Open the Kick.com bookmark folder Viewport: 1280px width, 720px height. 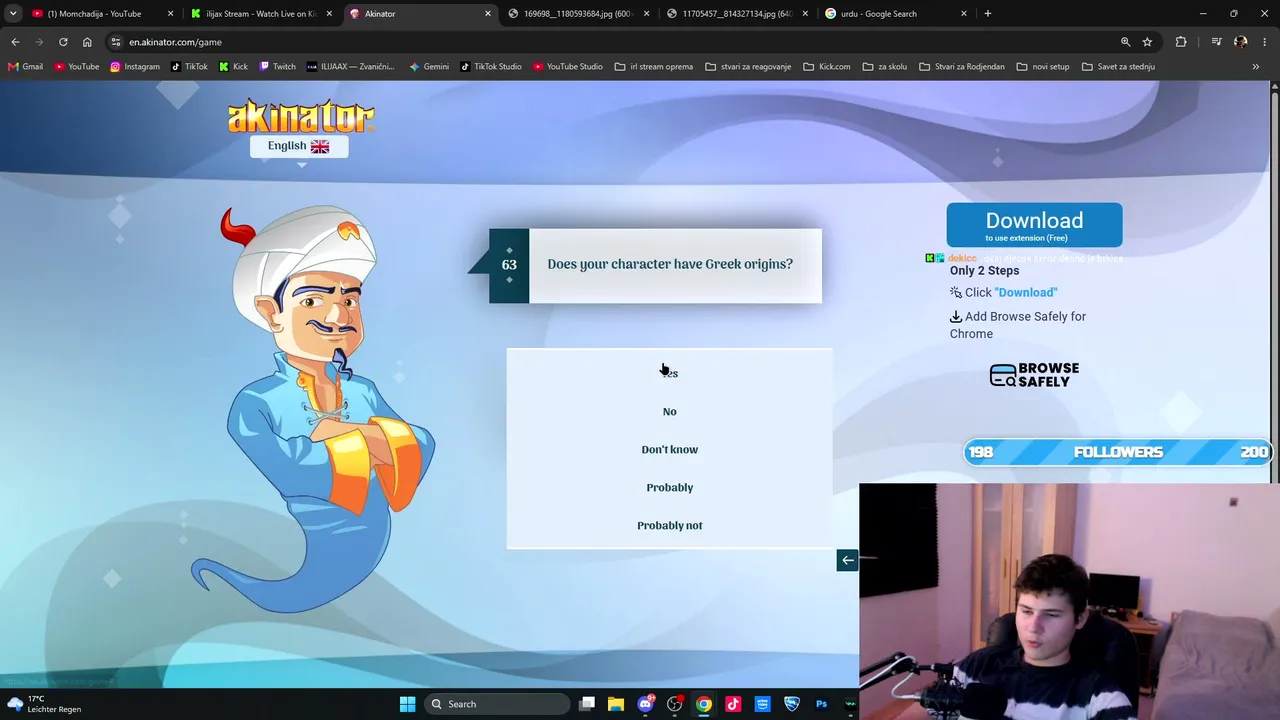coord(827,67)
